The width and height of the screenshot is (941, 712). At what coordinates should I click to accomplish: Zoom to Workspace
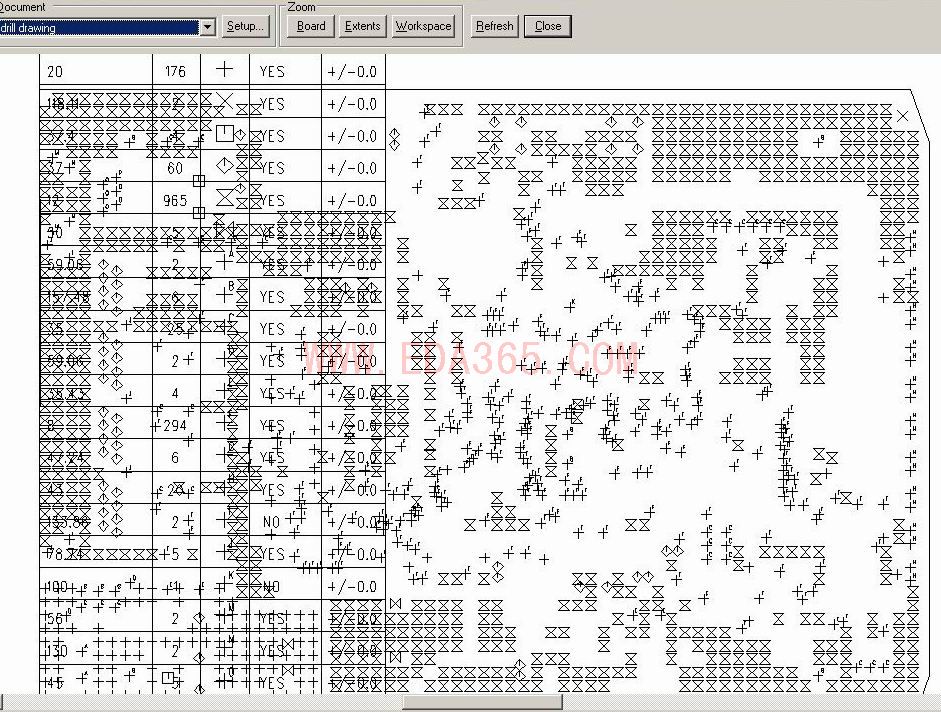[423, 26]
